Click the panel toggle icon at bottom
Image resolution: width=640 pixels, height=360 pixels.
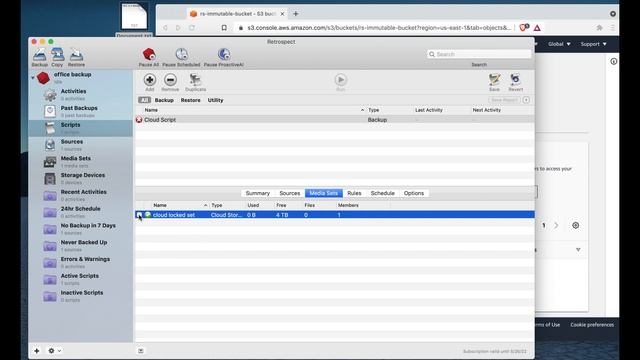141,351
